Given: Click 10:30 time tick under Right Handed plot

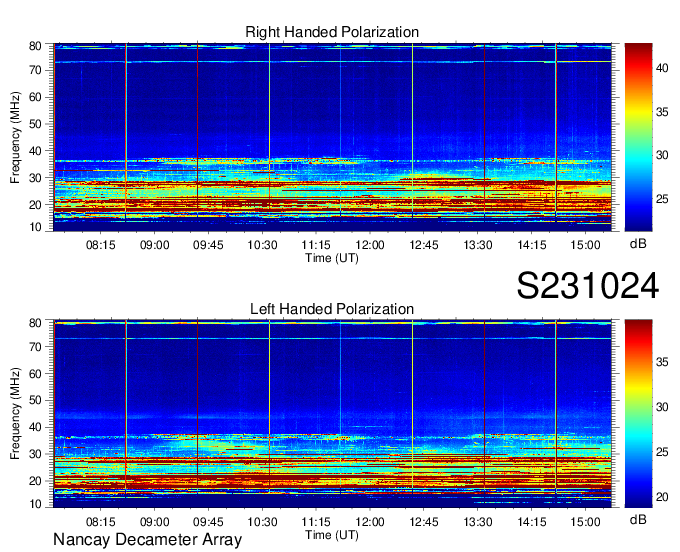Looking at the screenshot, I should pyautogui.click(x=262, y=245).
